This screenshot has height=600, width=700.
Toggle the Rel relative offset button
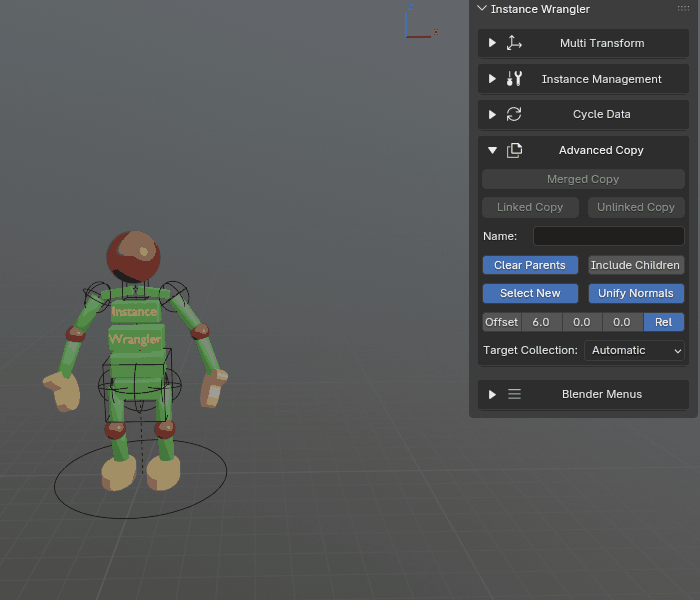(663, 322)
